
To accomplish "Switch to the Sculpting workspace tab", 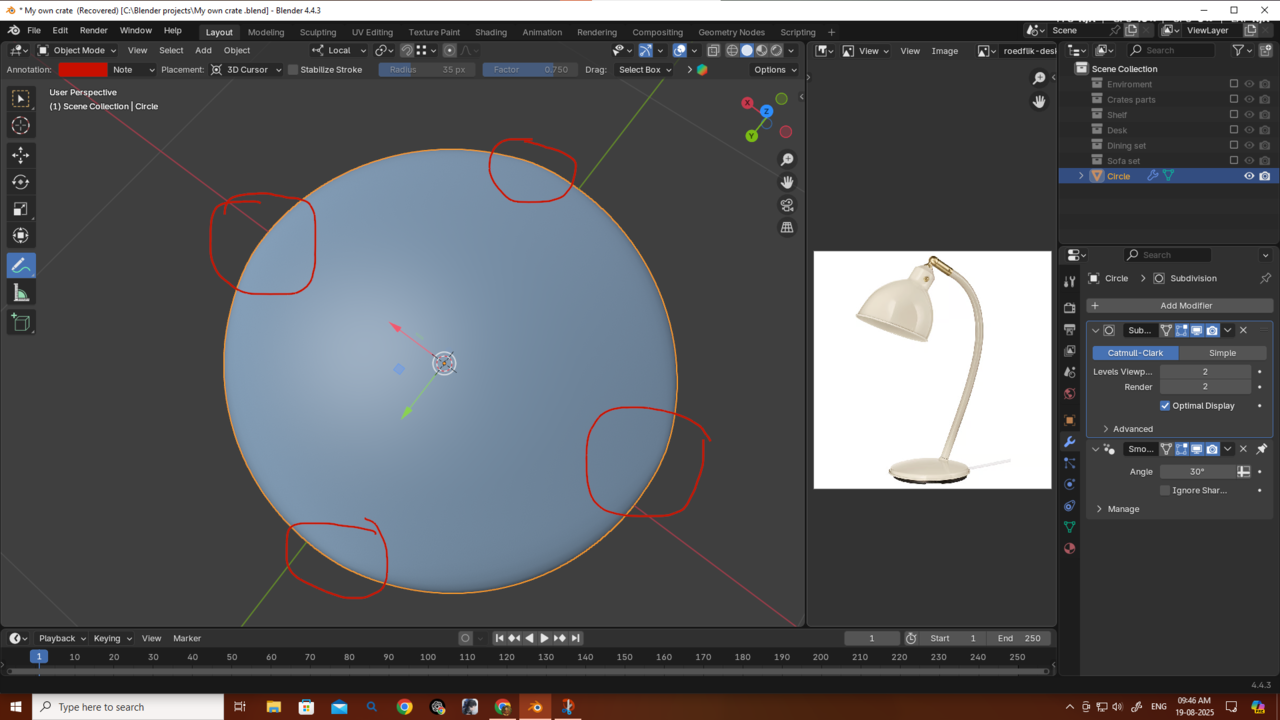I will (318, 32).
